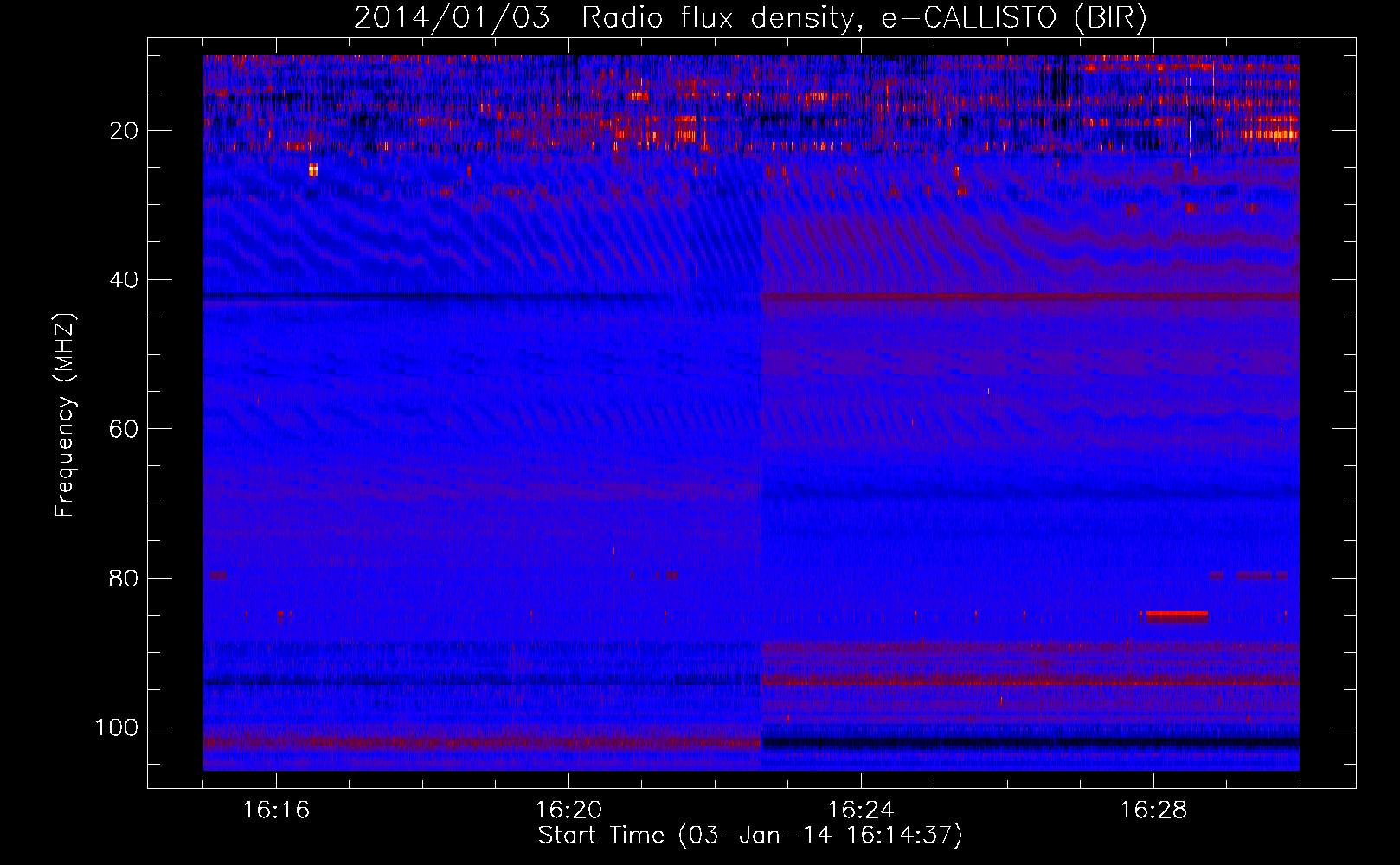Click the 16:20 time tick label
Viewport: 1400px width, 865px height.
568,811
